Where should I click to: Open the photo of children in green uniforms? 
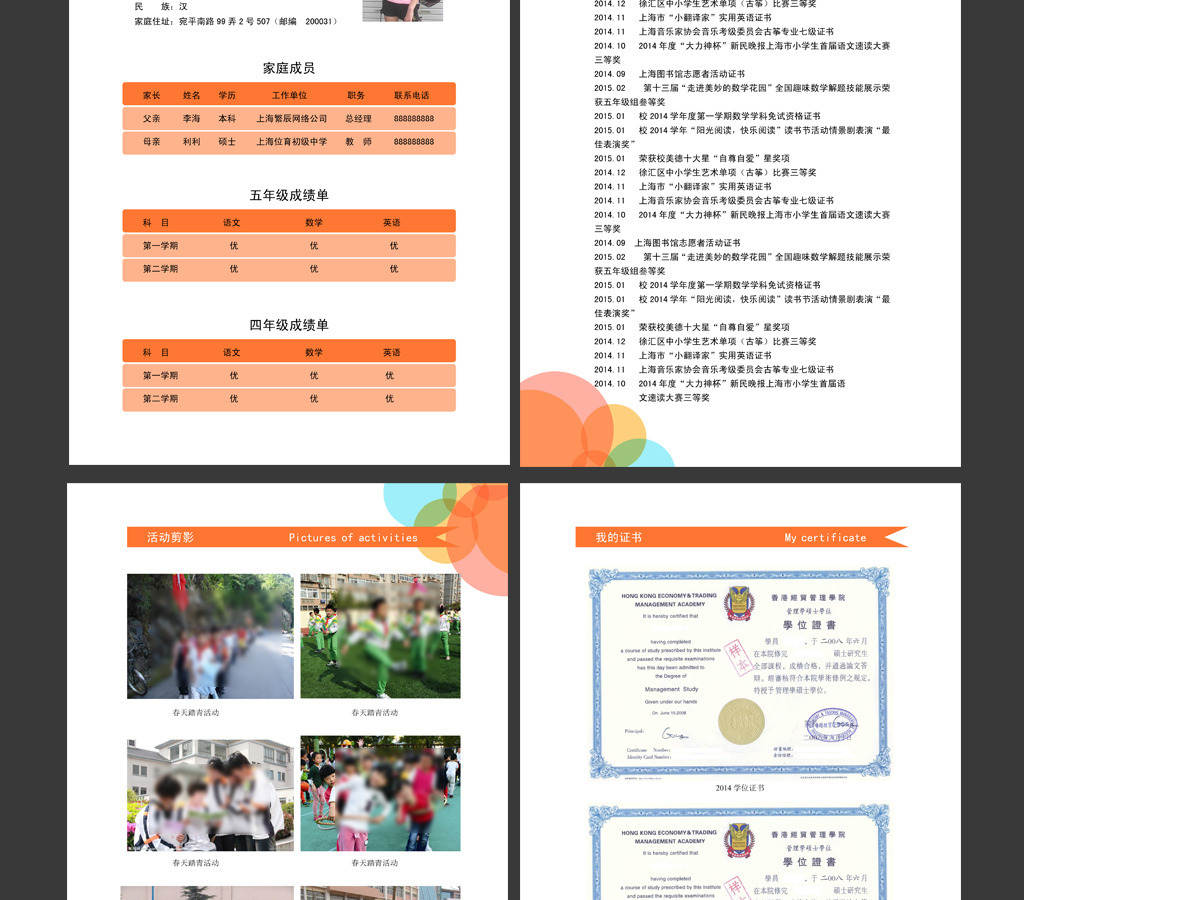tap(380, 636)
